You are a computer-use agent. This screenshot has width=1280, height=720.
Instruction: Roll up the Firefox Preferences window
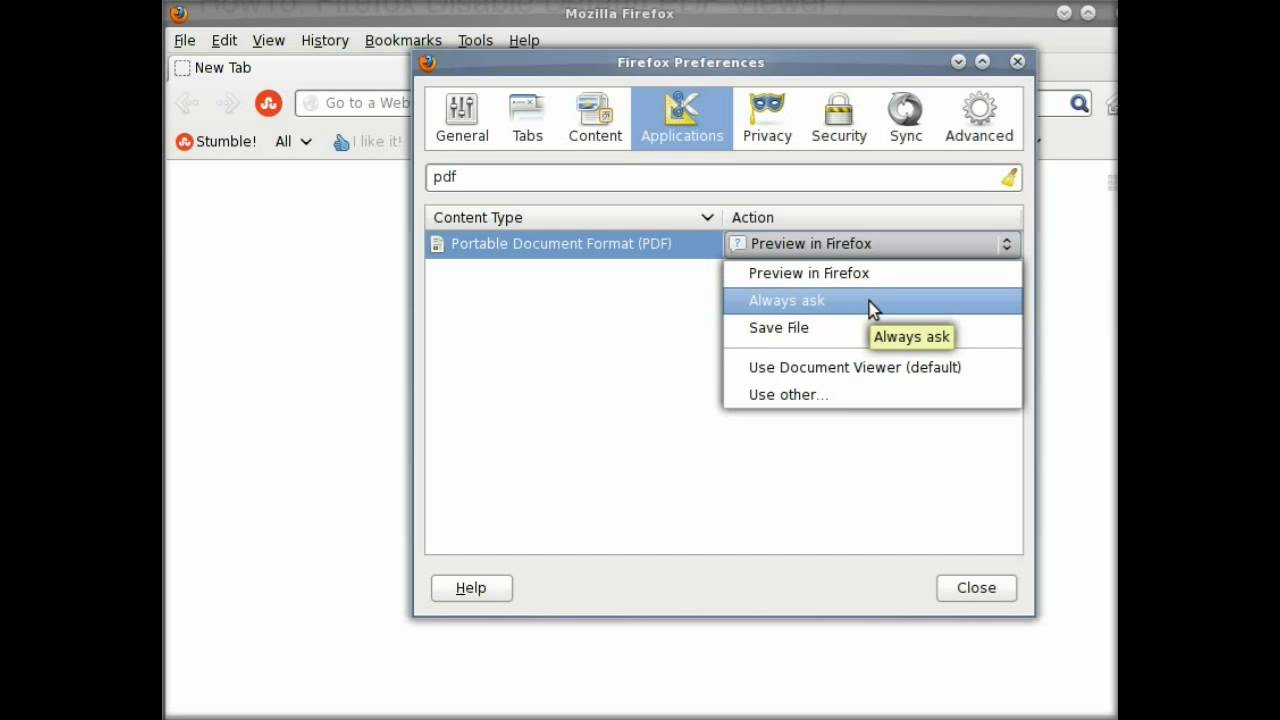point(982,62)
